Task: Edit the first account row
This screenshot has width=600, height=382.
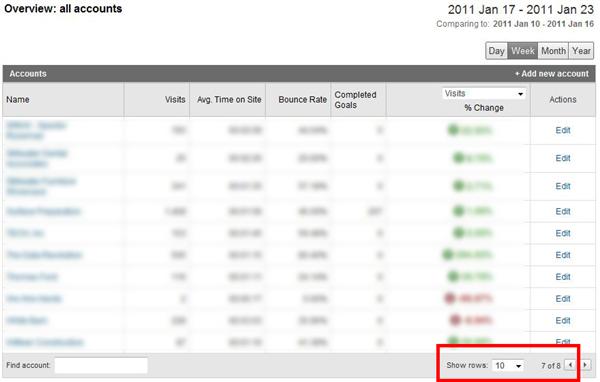Action: point(563,131)
